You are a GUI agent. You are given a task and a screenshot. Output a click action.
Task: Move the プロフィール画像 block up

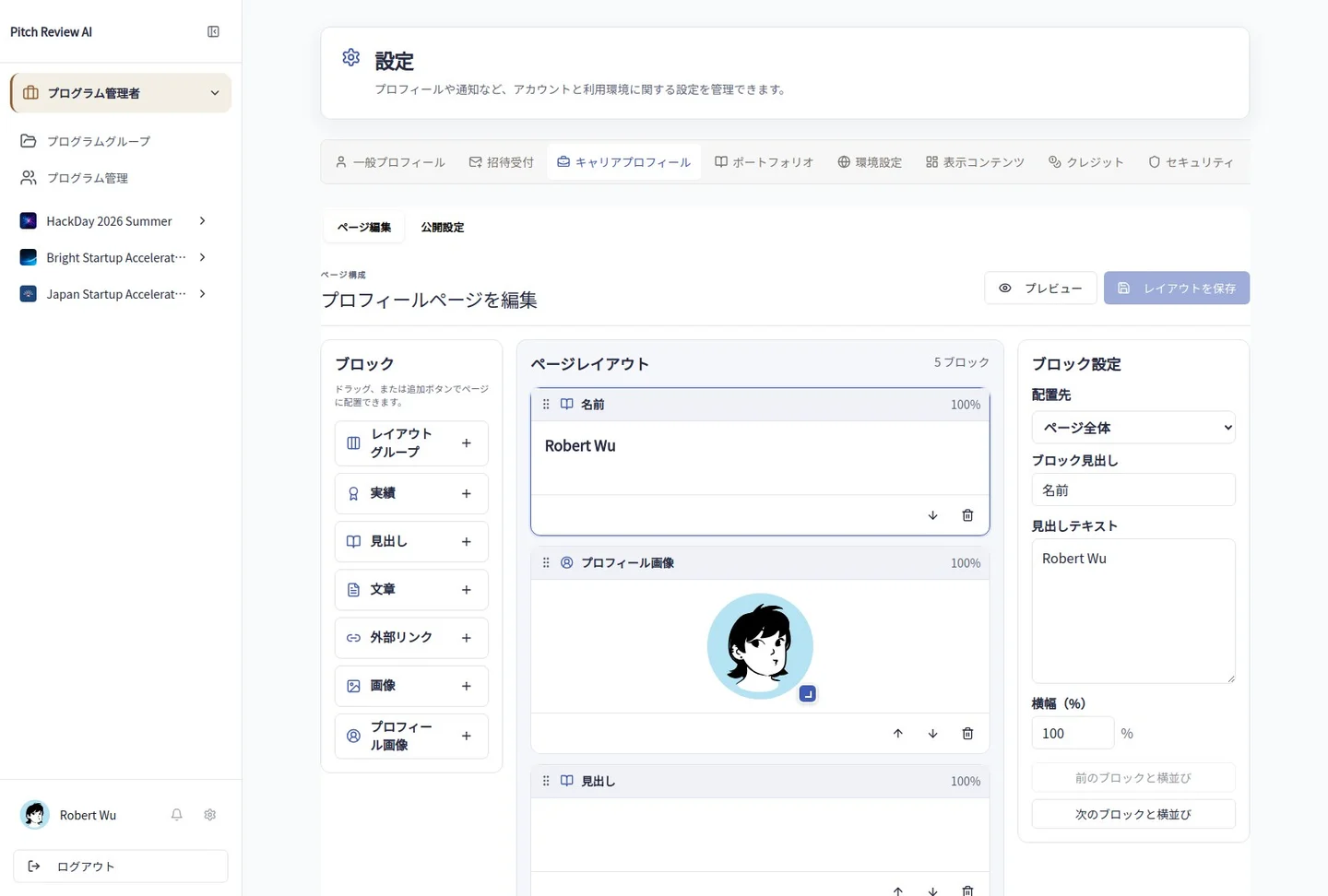(x=897, y=734)
